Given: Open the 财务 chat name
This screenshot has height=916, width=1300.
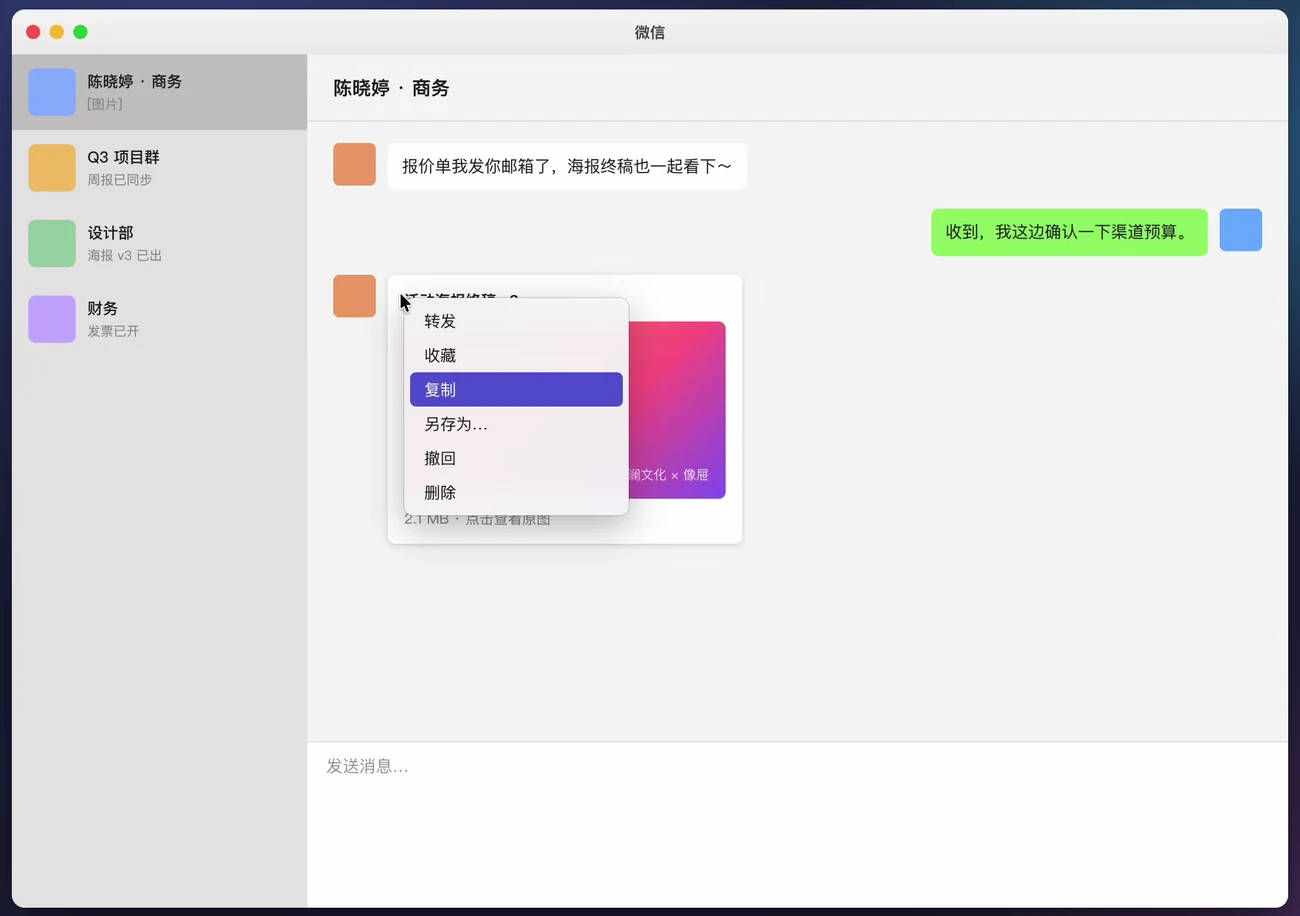Looking at the screenshot, I should click(102, 308).
